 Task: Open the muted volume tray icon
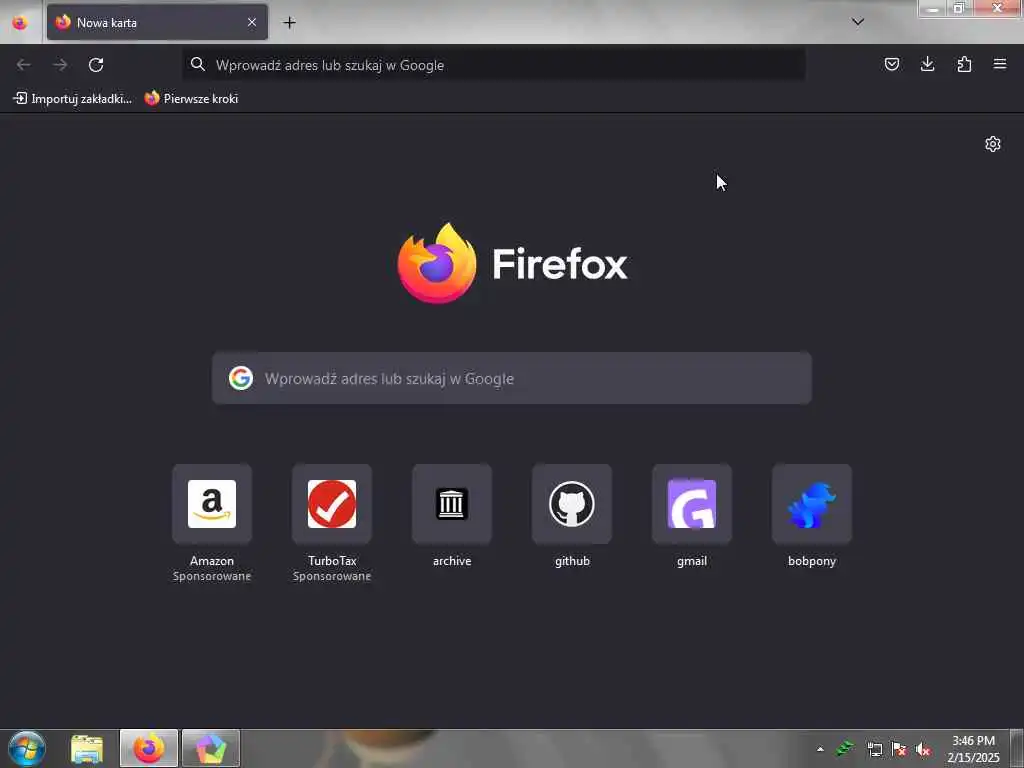923,749
